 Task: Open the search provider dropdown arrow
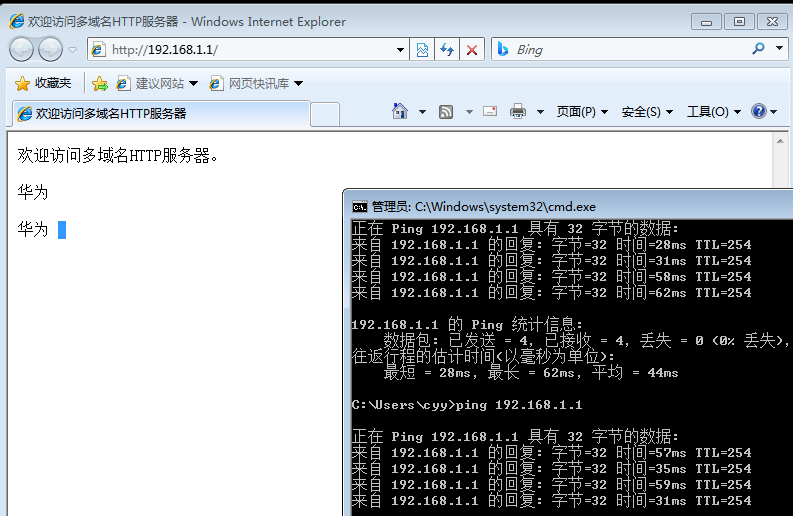point(779,49)
